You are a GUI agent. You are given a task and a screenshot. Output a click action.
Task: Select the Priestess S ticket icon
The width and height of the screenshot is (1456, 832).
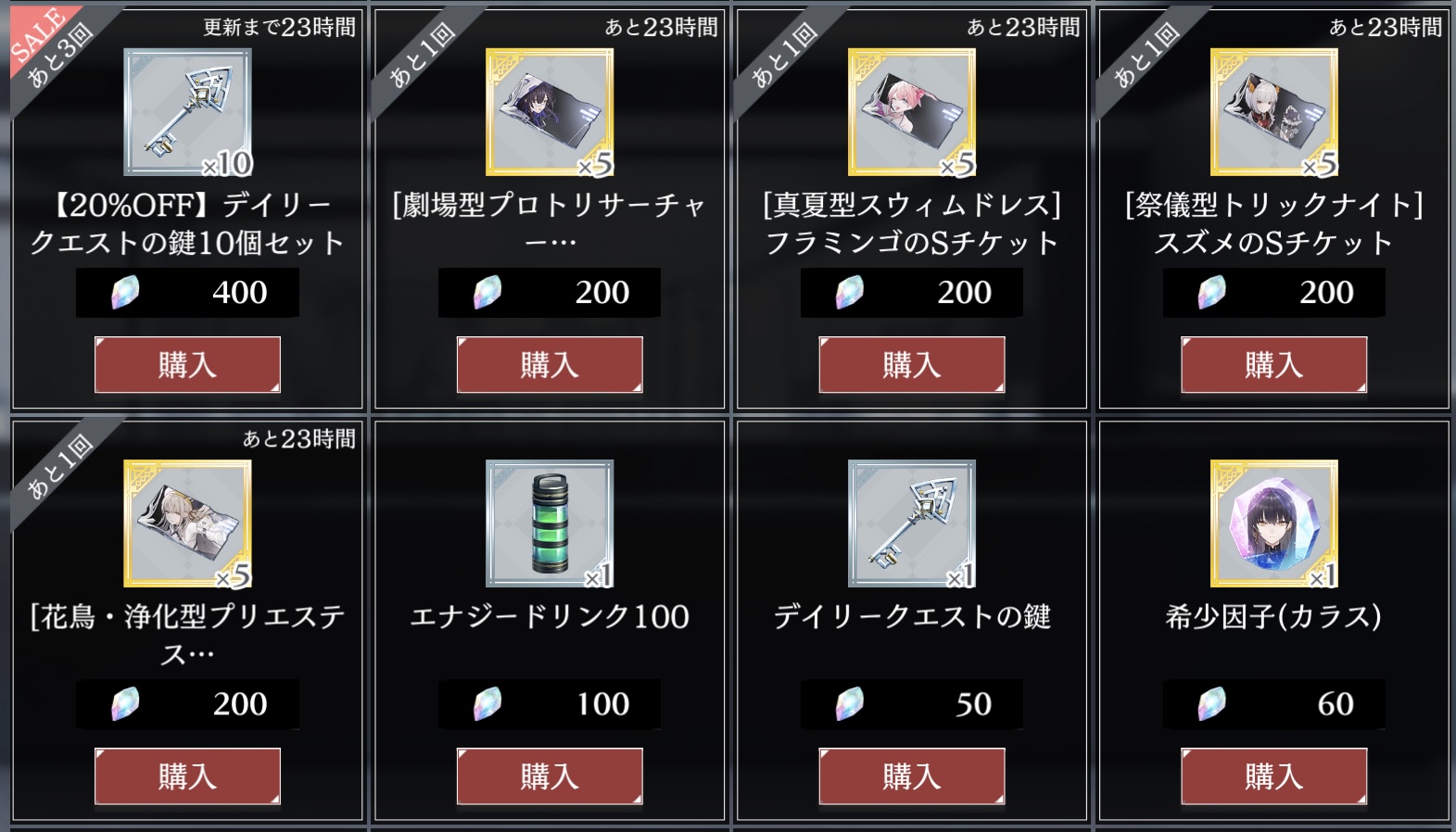click(187, 523)
